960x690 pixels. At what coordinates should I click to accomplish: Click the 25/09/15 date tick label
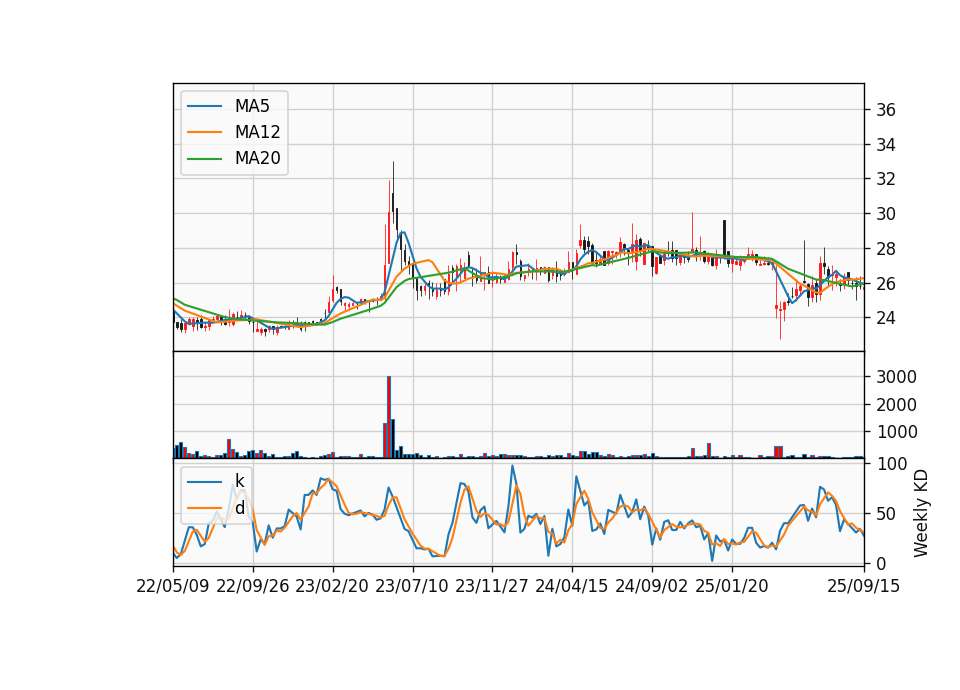(x=864, y=586)
